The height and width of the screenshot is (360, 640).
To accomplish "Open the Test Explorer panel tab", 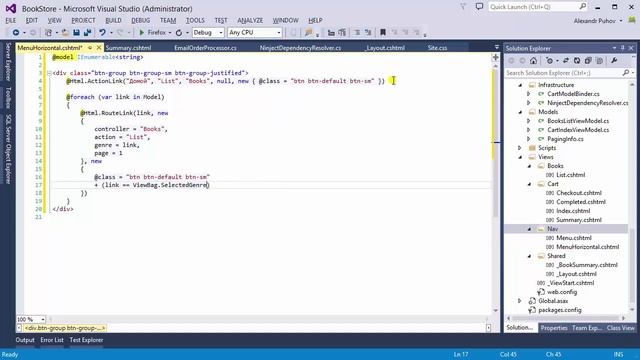I will (x=86, y=340).
